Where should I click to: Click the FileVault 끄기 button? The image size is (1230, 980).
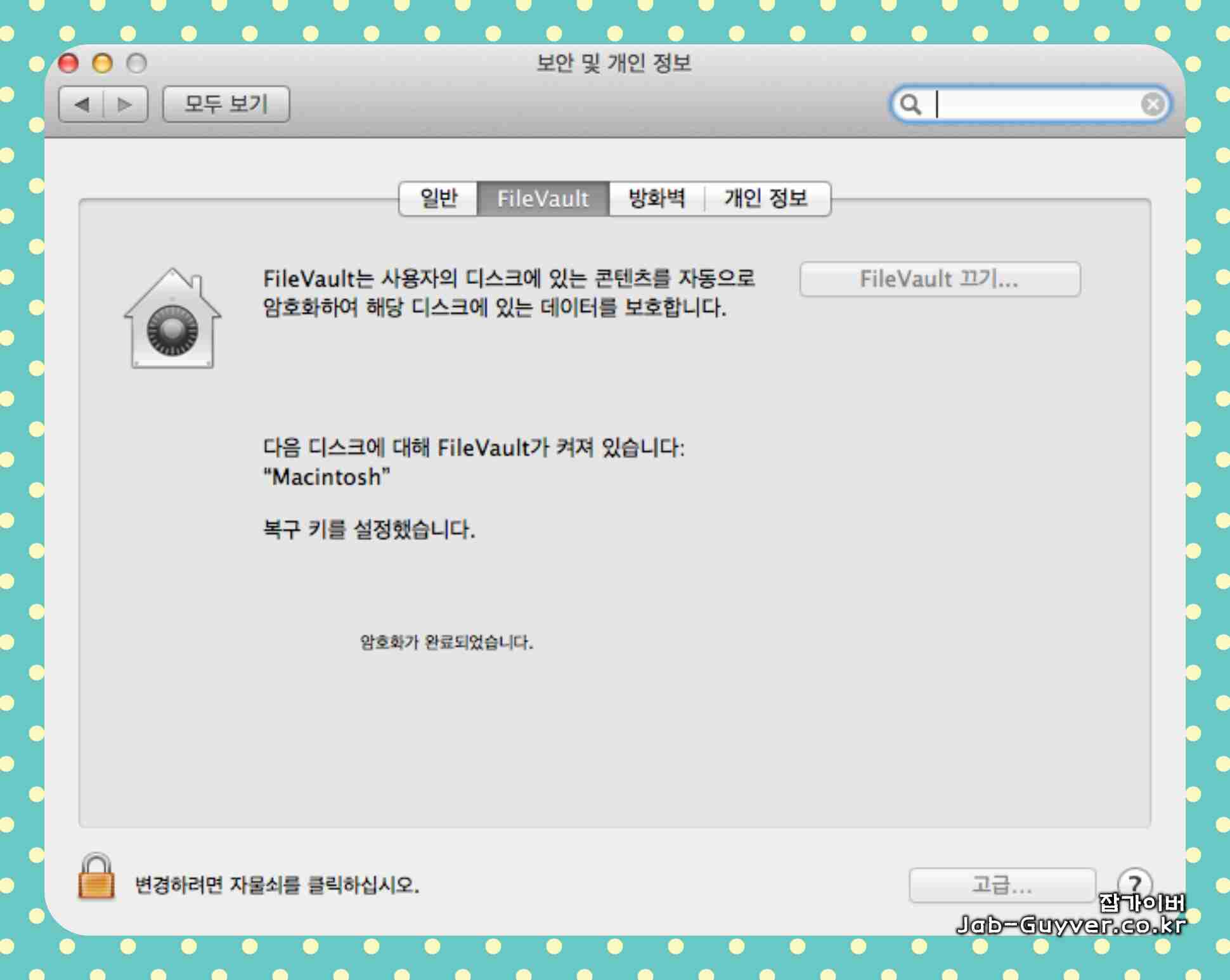[x=940, y=279]
